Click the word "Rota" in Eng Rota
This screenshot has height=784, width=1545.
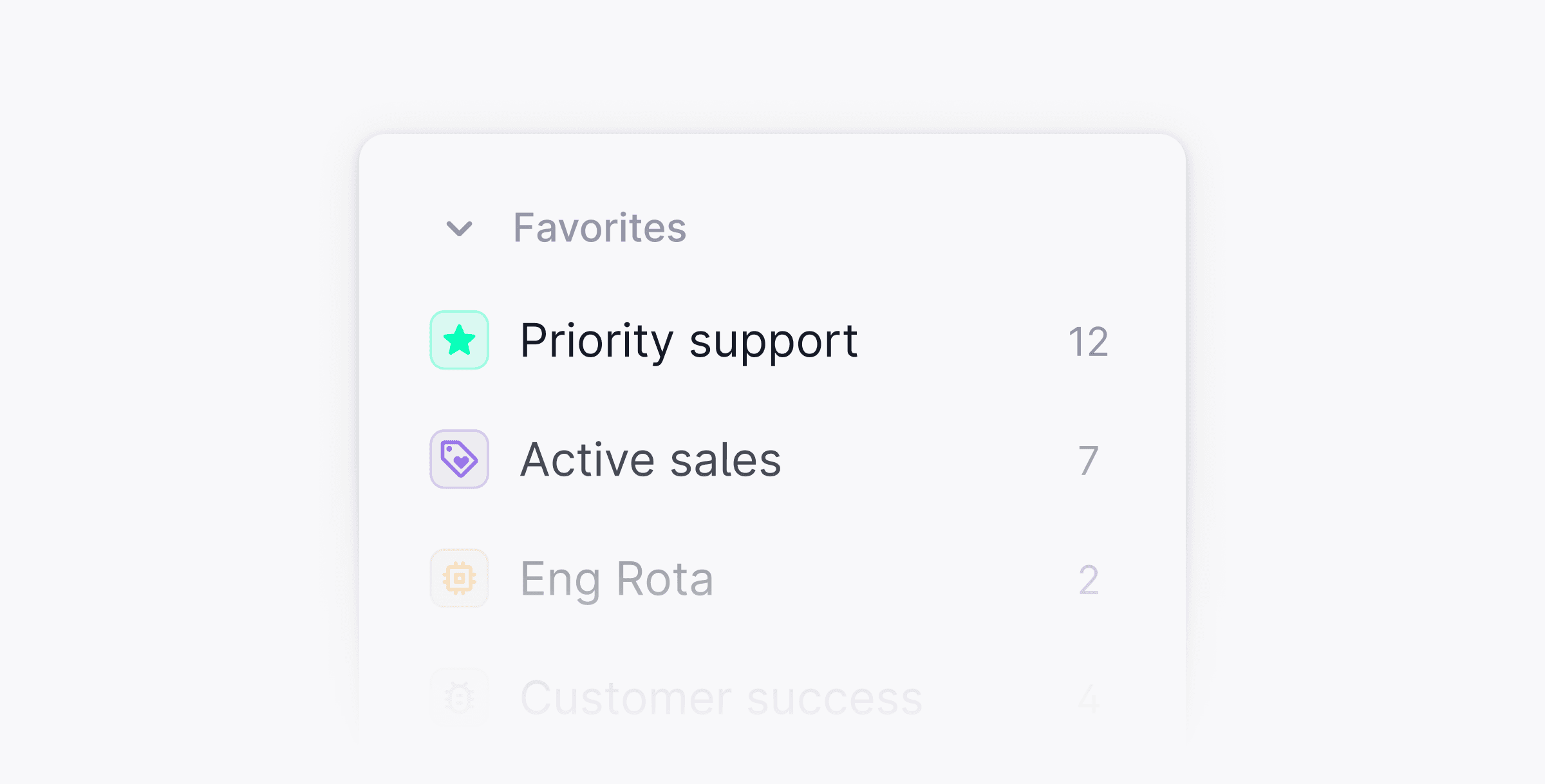point(664,579)
